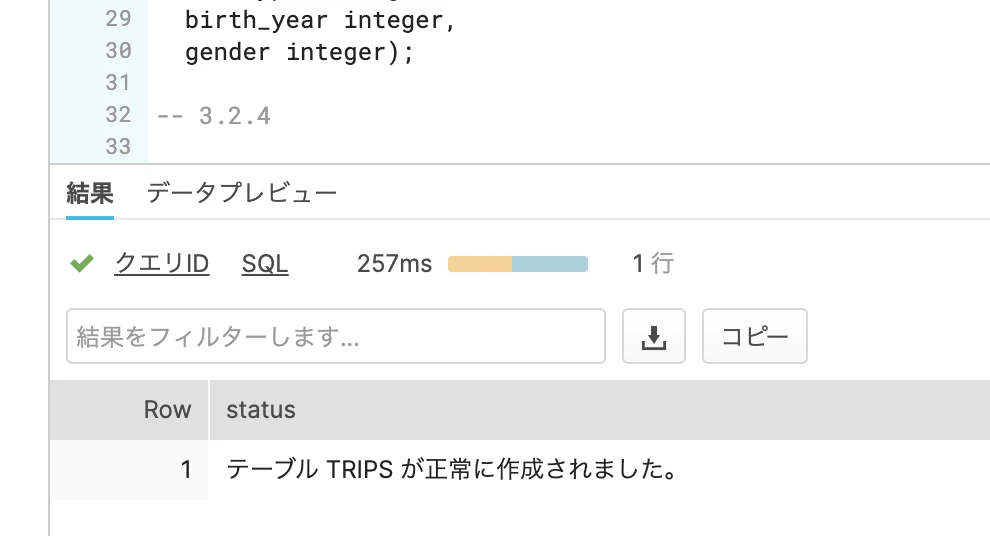Open the クエリID link
This screenshot has width=990, height=536.
click(162, 263)
